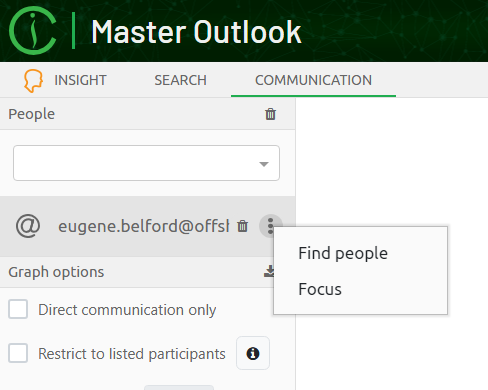Click inside the People input field
488x390 pixels.
click(146, 163)
